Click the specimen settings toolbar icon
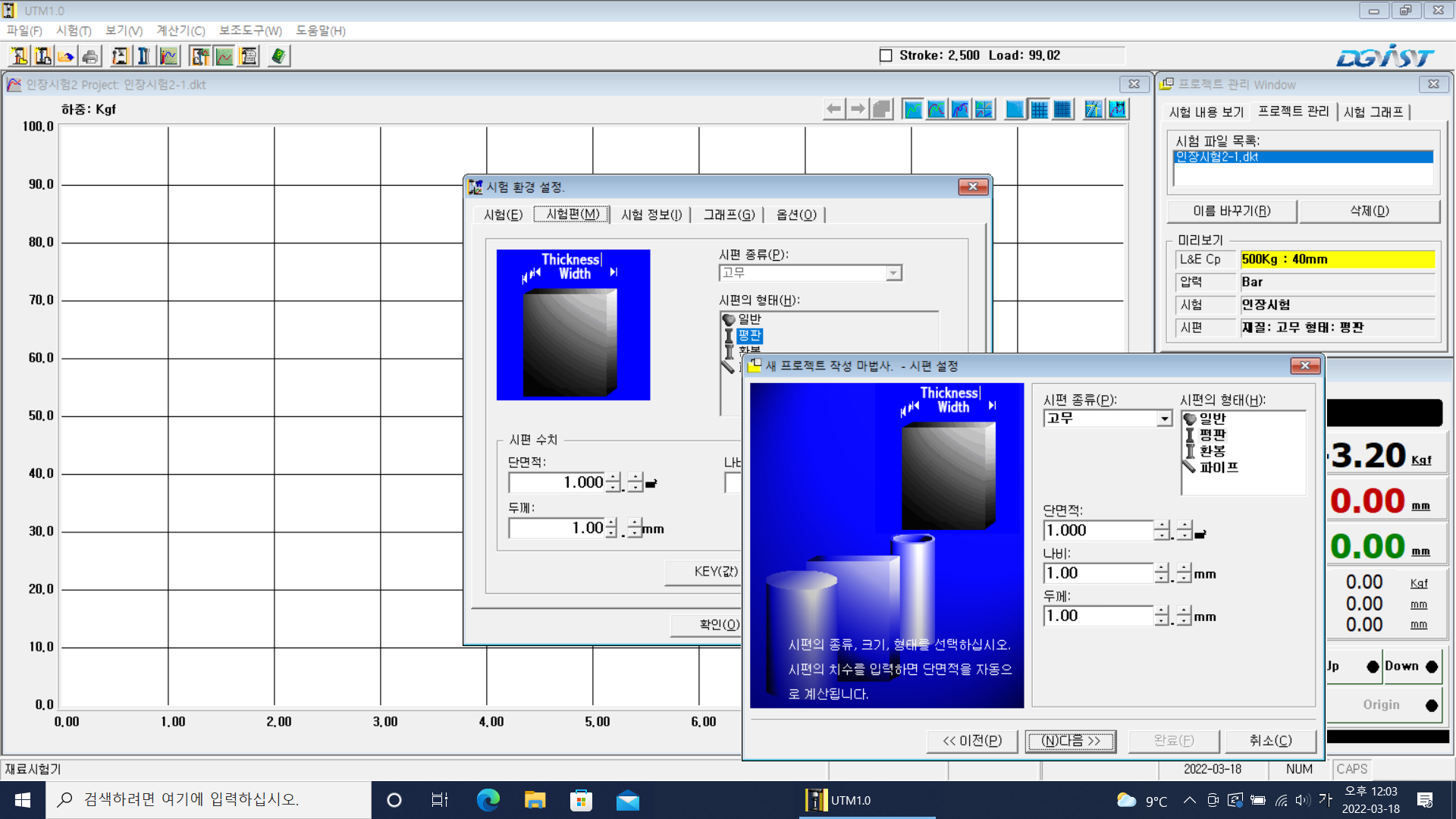 144,56
